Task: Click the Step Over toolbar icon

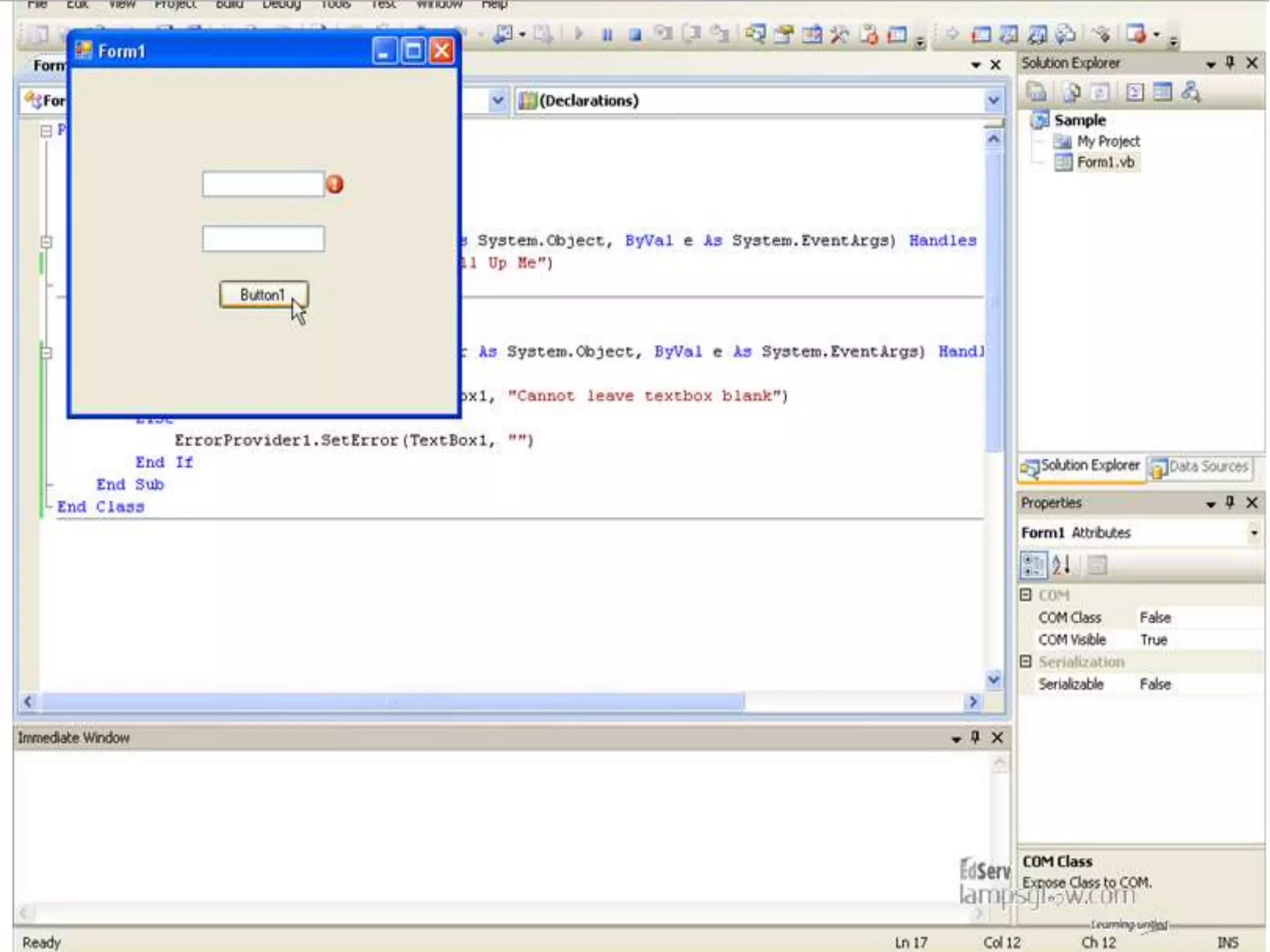Action: pos(691,33)
